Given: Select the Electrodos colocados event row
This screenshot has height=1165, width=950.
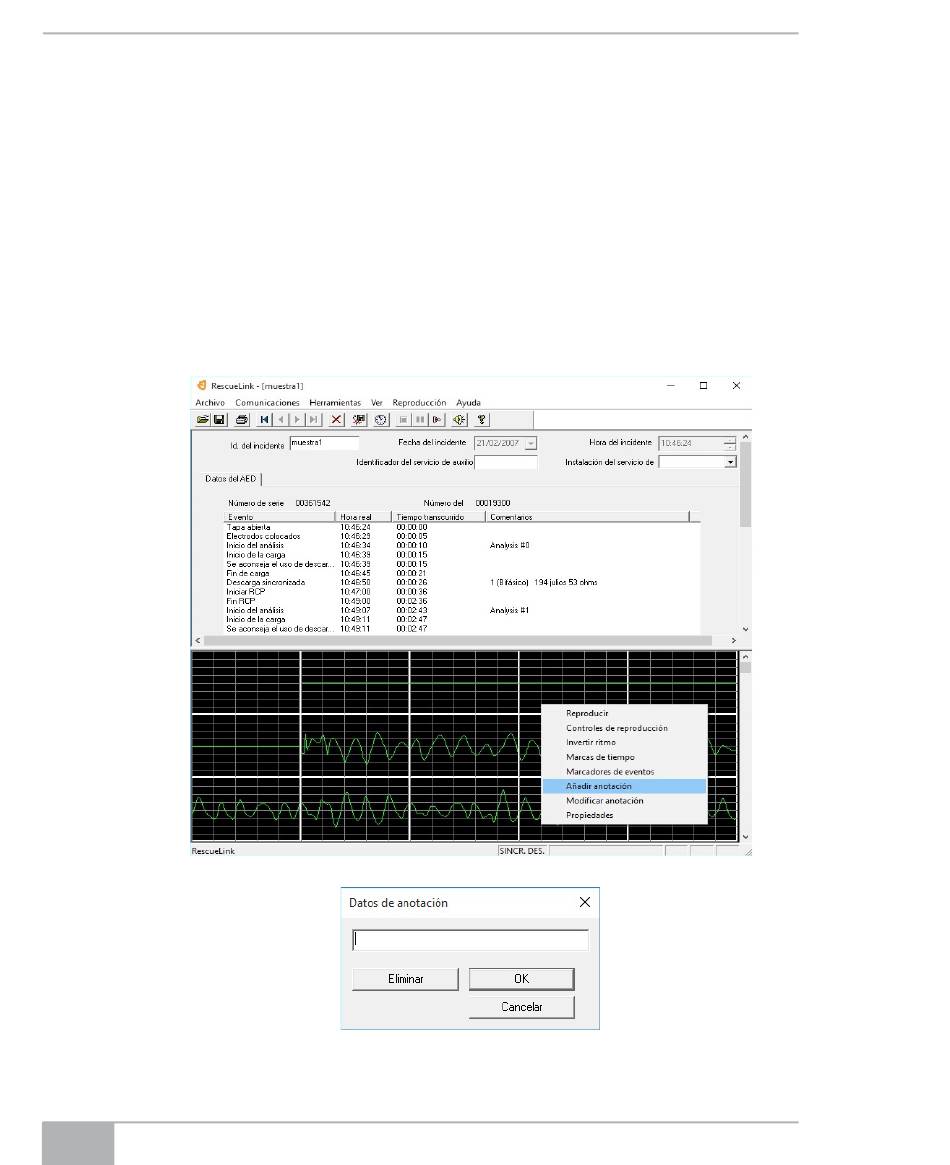Looking at the screenshot, I should 462,536.
